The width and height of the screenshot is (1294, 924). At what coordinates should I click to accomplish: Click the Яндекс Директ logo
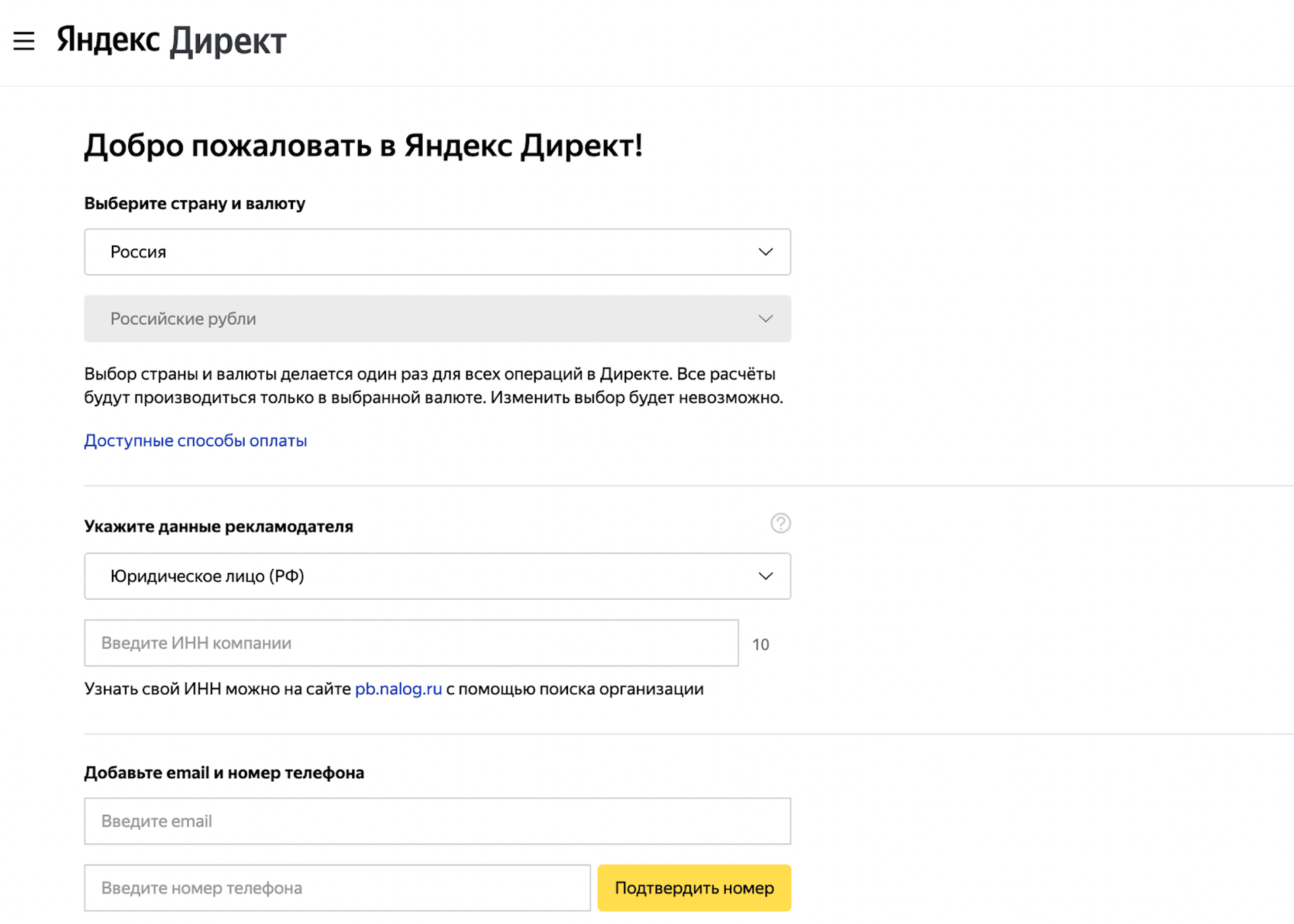point(170,41)
